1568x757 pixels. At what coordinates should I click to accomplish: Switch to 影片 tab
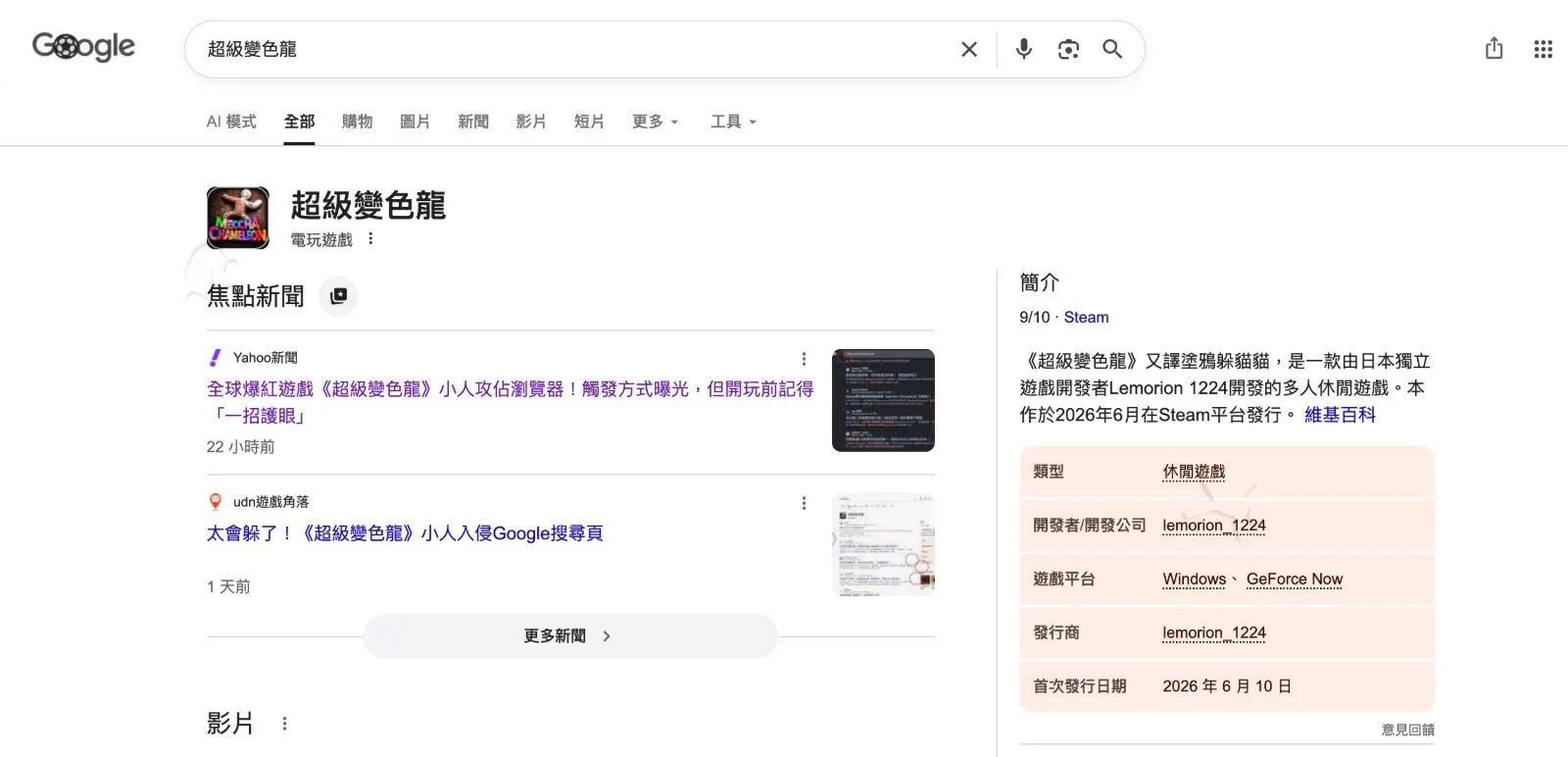[x=531, y=122]
